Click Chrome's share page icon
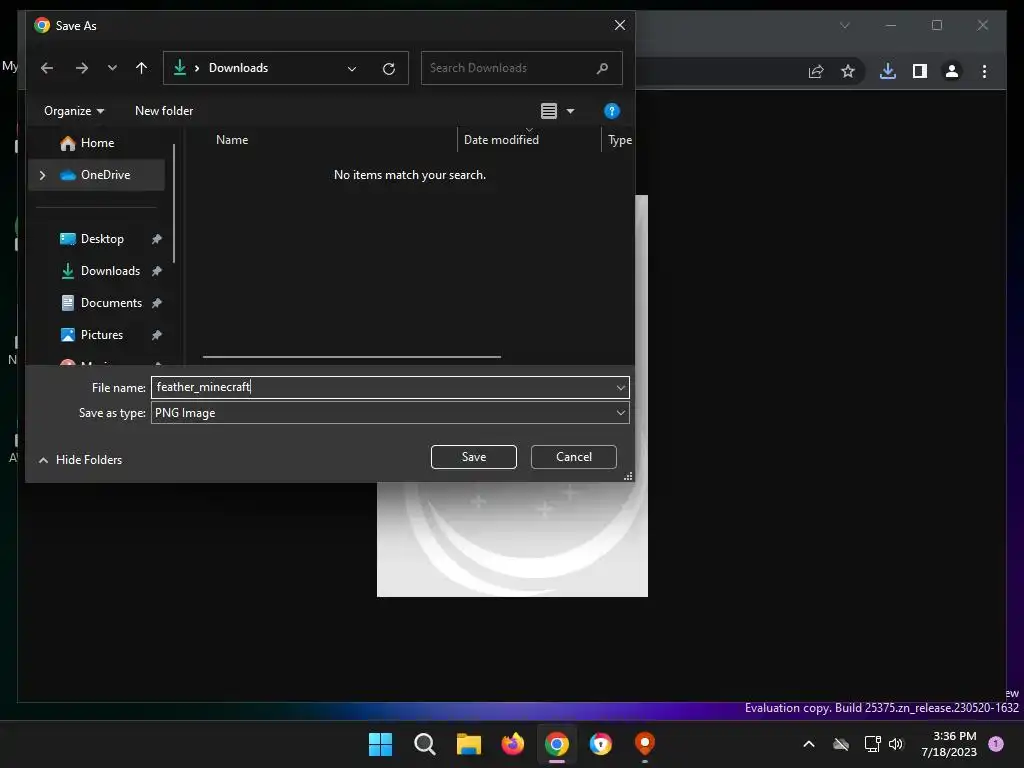The width and height of the screenshot is (1024, 768). pyautogui.click(x=816, y=71)
